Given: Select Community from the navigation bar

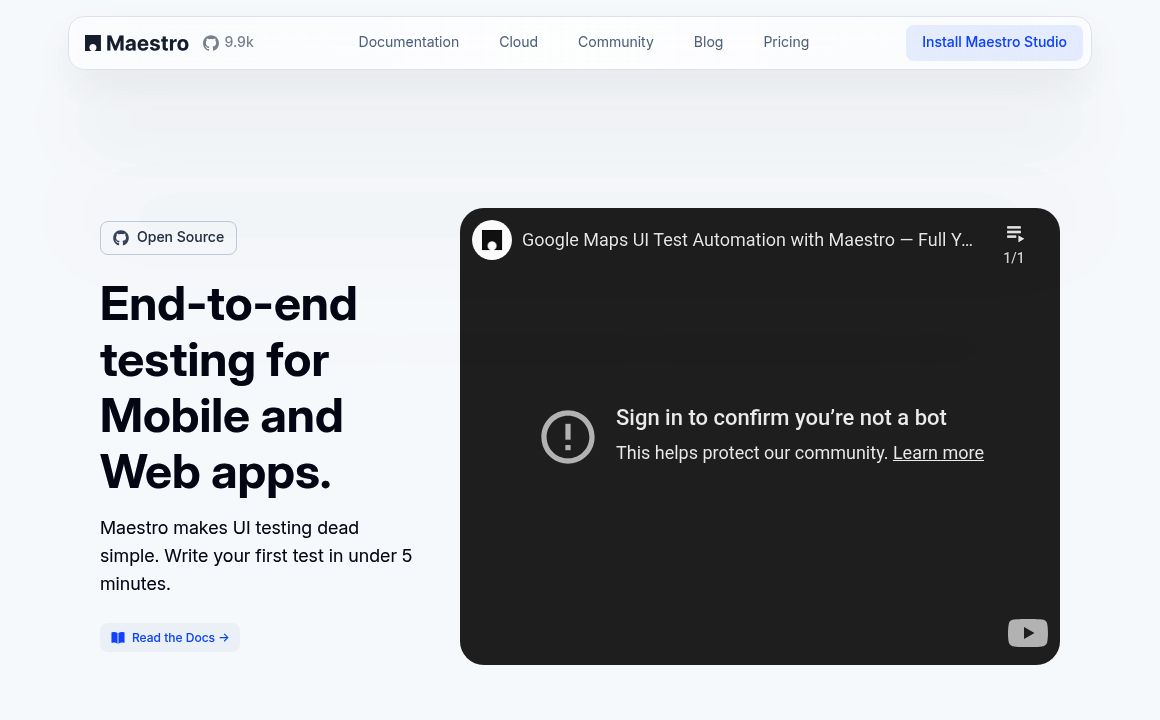Looking at the screenshot, I should 615,42.
